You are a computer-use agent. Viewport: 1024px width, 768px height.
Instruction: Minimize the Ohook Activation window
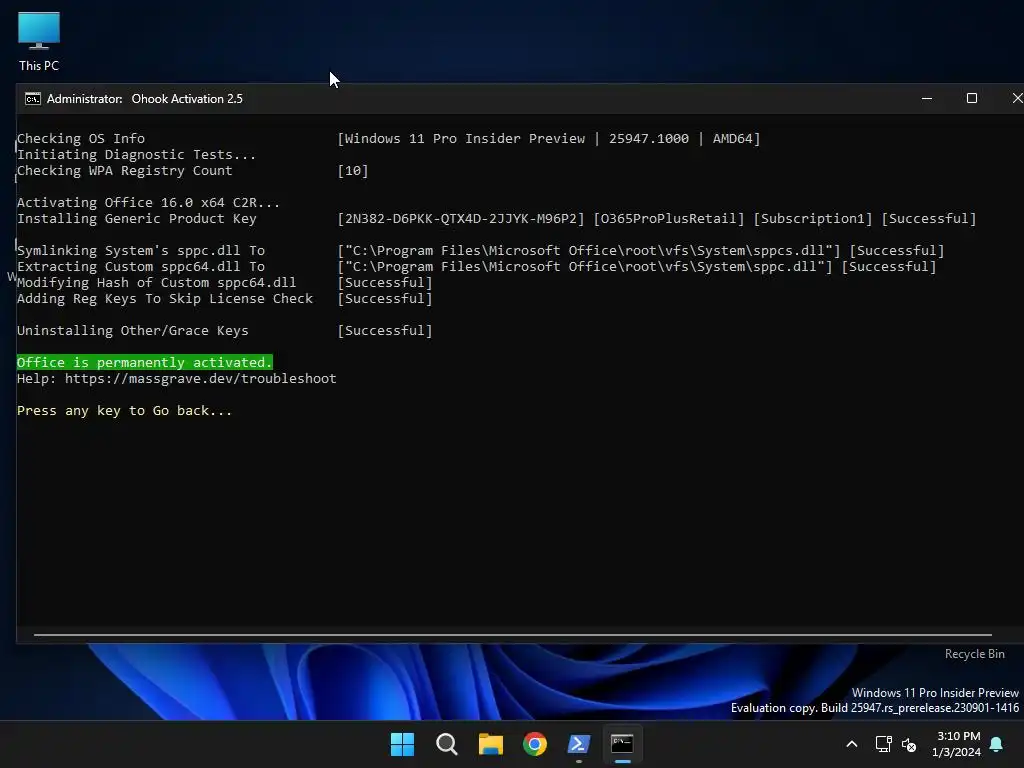927,99
